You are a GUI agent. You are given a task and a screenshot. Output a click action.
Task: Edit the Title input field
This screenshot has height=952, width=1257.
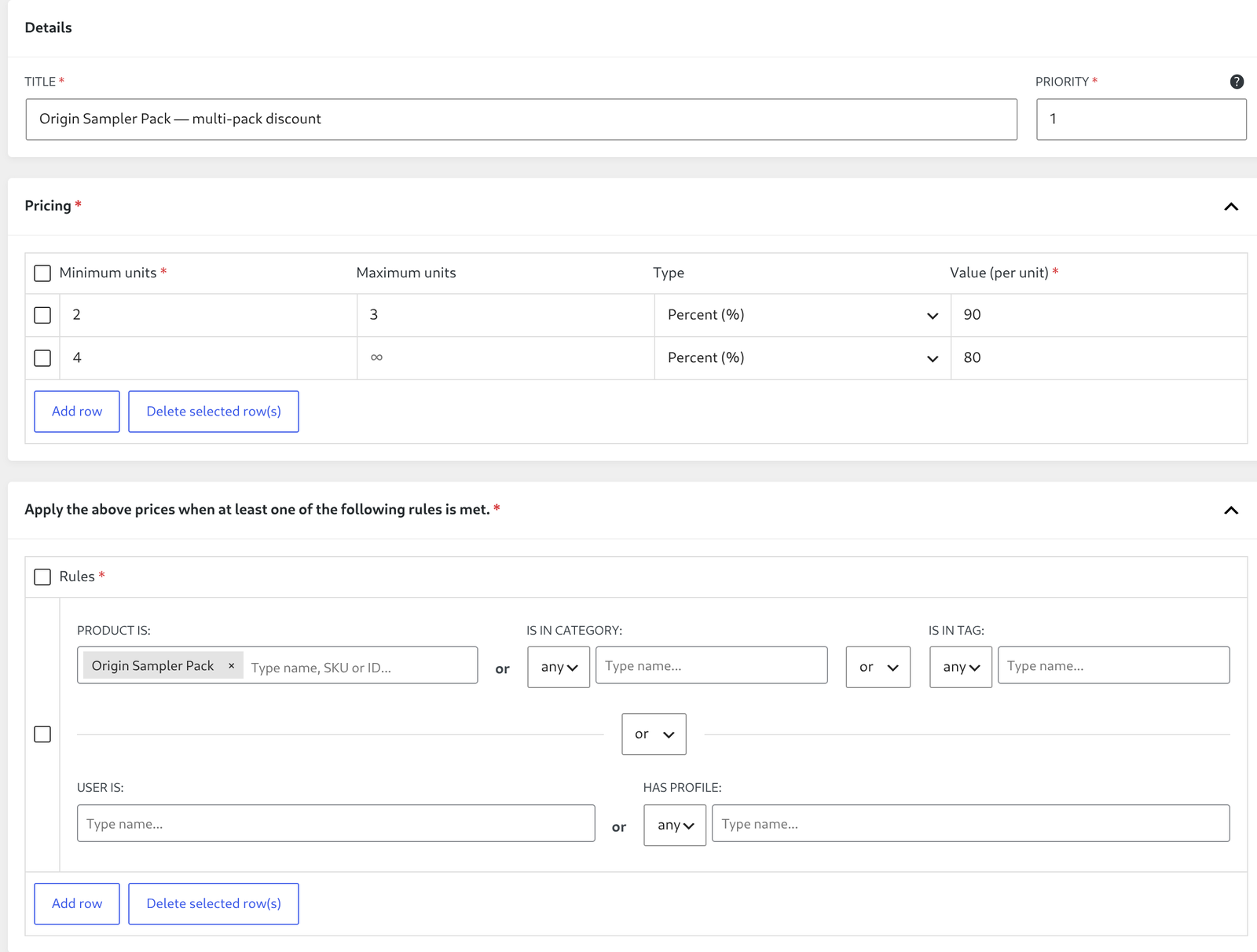[x=522, y=119]
